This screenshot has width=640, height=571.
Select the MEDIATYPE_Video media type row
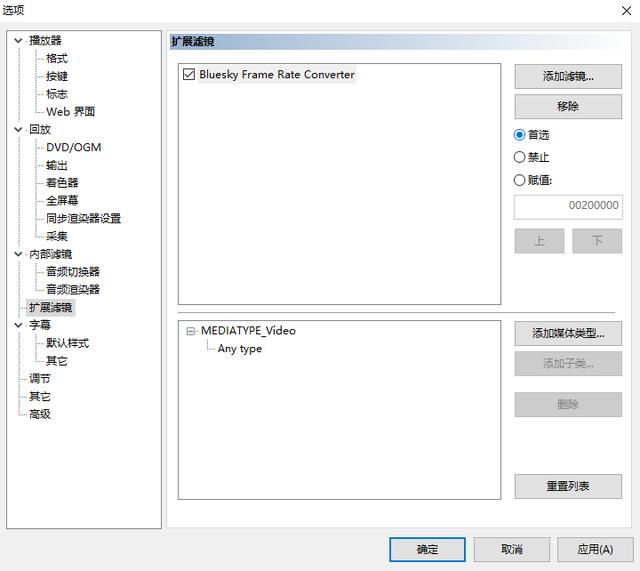point(248,331)
